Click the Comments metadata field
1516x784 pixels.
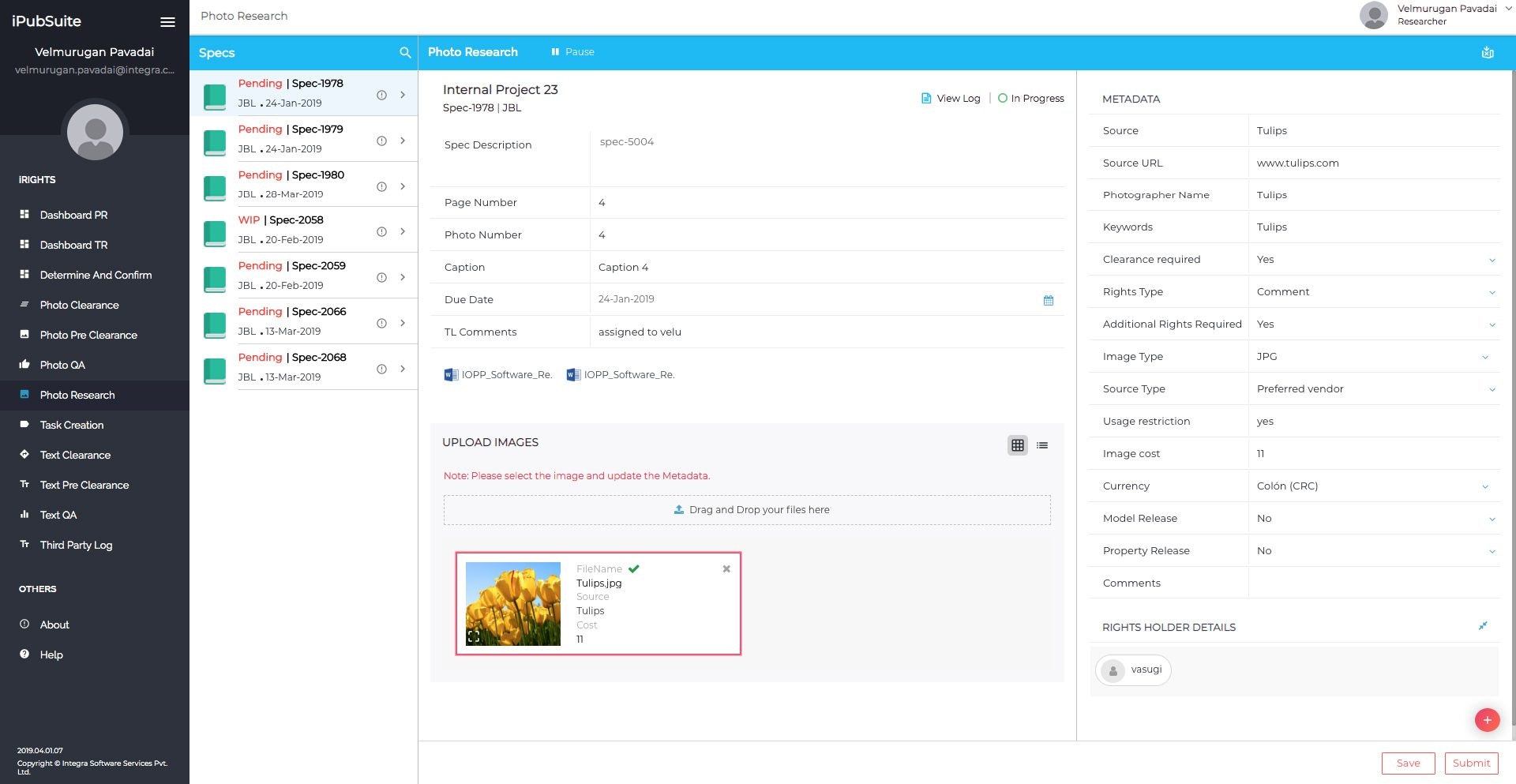tap(1374, 583)
